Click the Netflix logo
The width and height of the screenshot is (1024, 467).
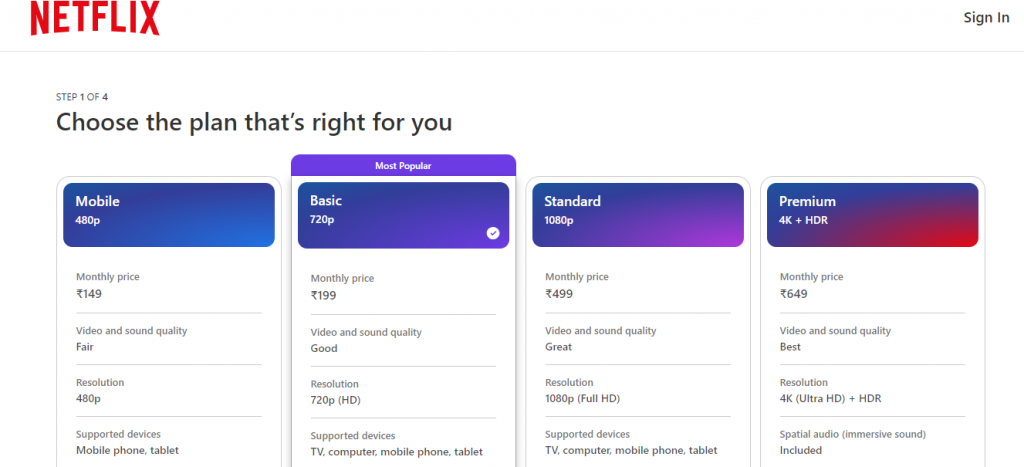point(95,18)
